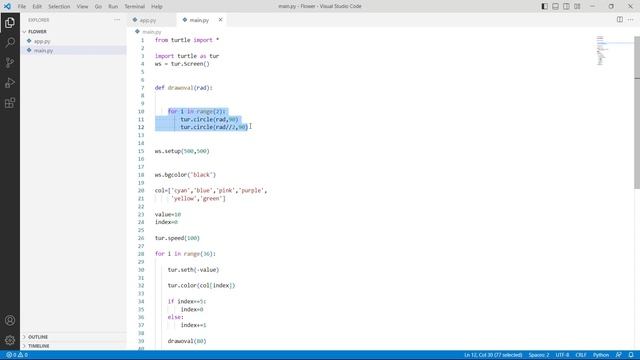640x360 pixels.
Task: Open the File menu
Action: coord(22,7)
